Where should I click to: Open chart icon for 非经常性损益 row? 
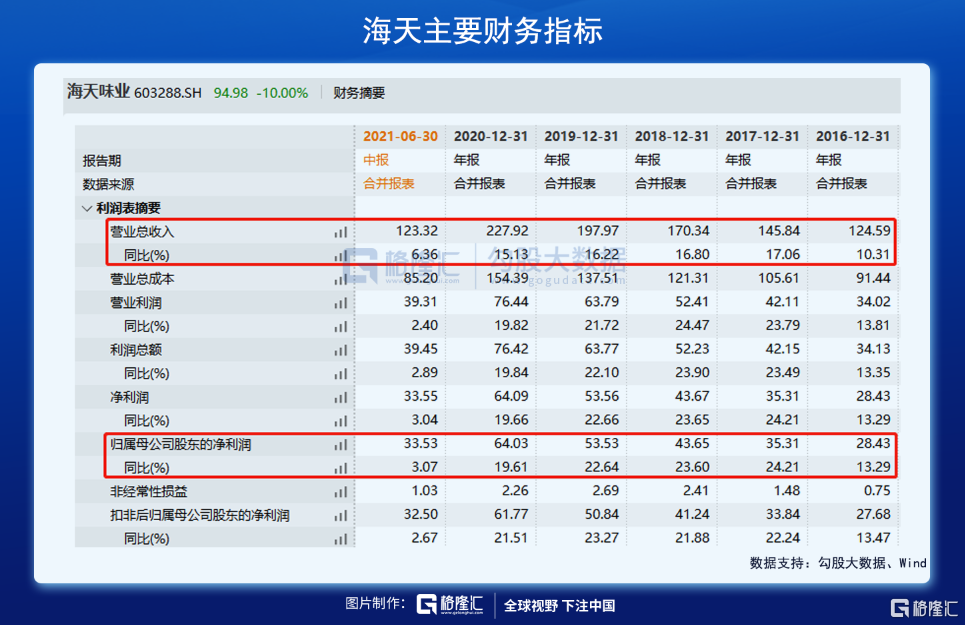tap(341, 492)
